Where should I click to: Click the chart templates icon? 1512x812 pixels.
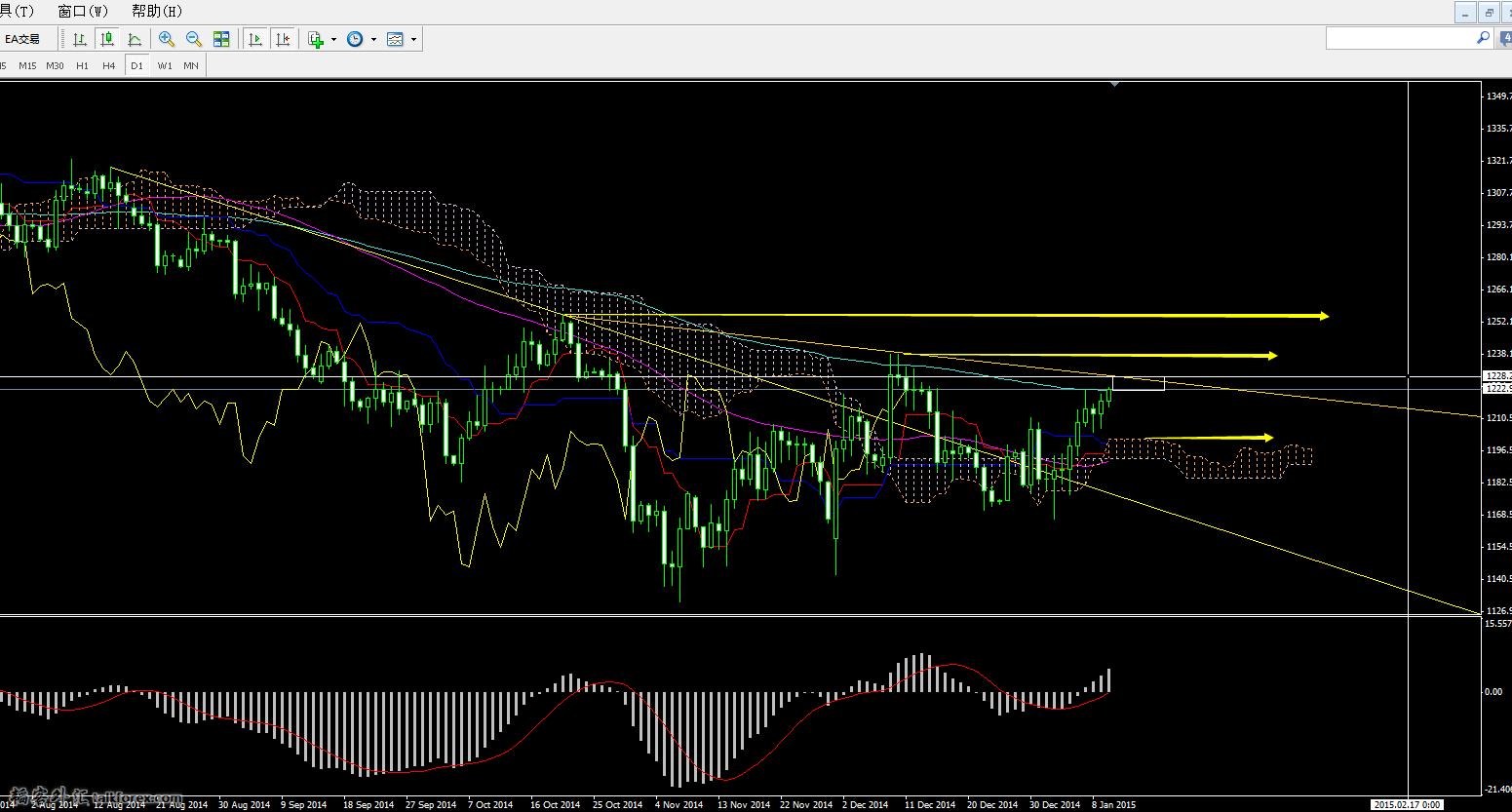395,39
